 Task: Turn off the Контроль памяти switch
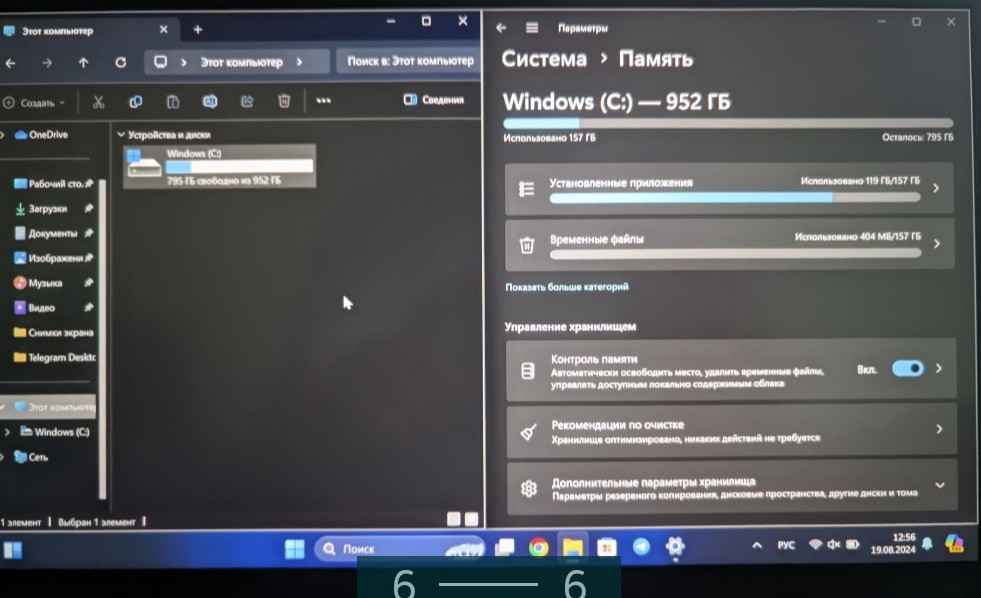point(907,368)
